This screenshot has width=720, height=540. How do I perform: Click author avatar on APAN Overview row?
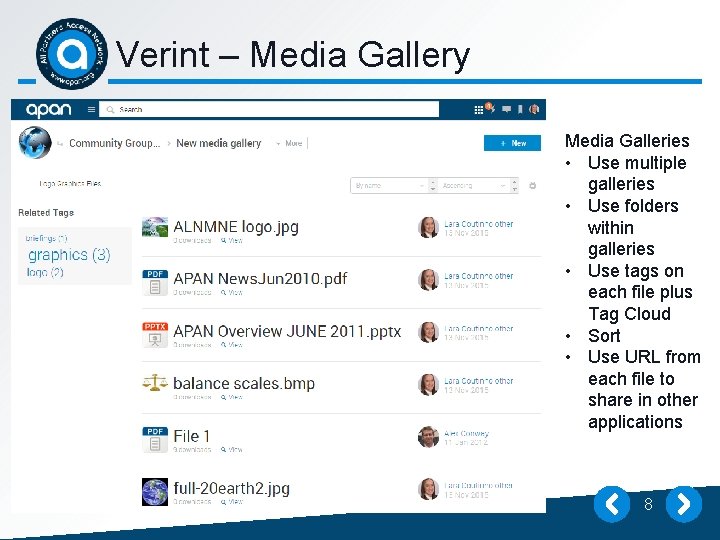coord(428,332)
